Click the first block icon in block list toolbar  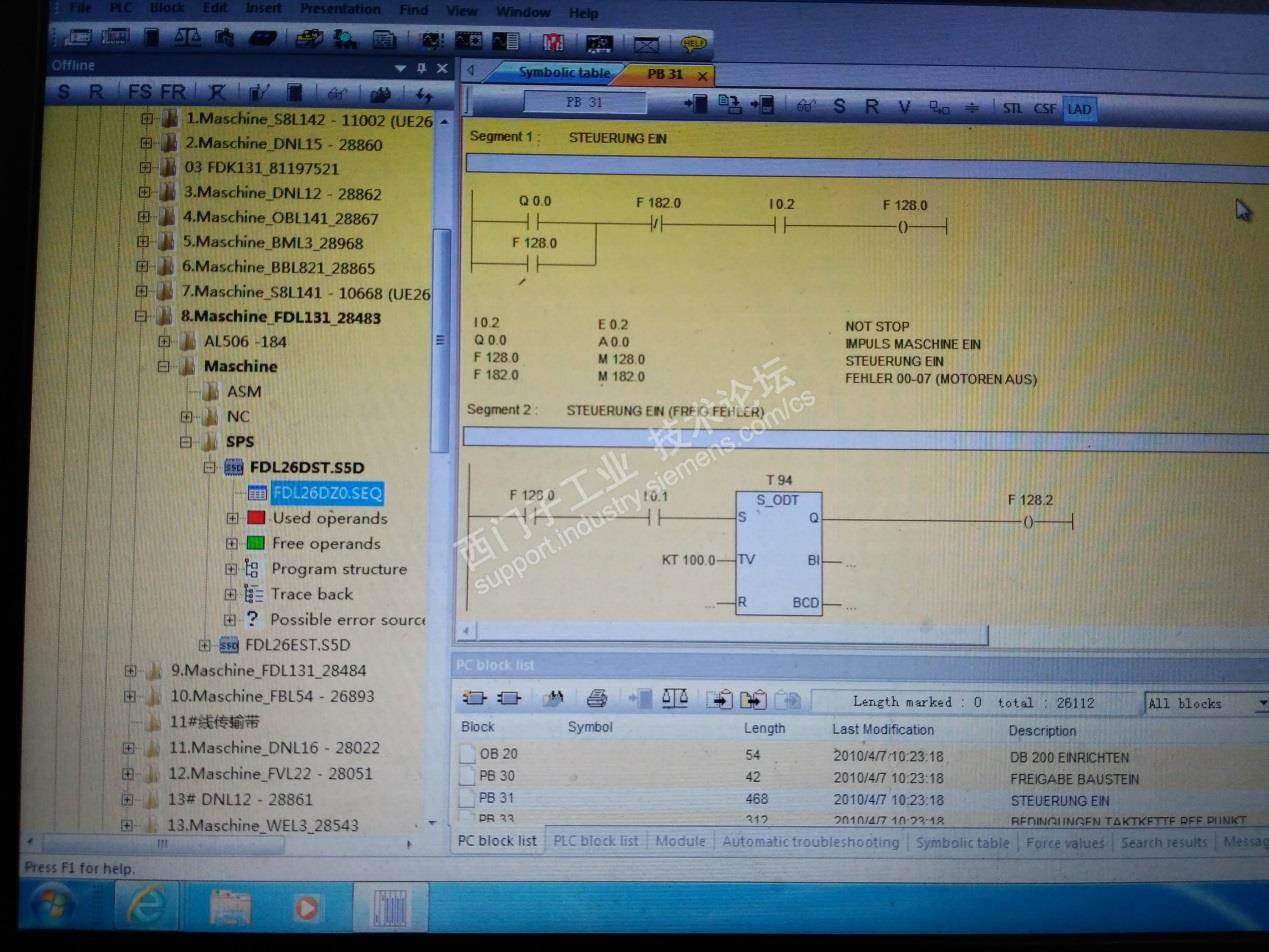pos(474,698)
